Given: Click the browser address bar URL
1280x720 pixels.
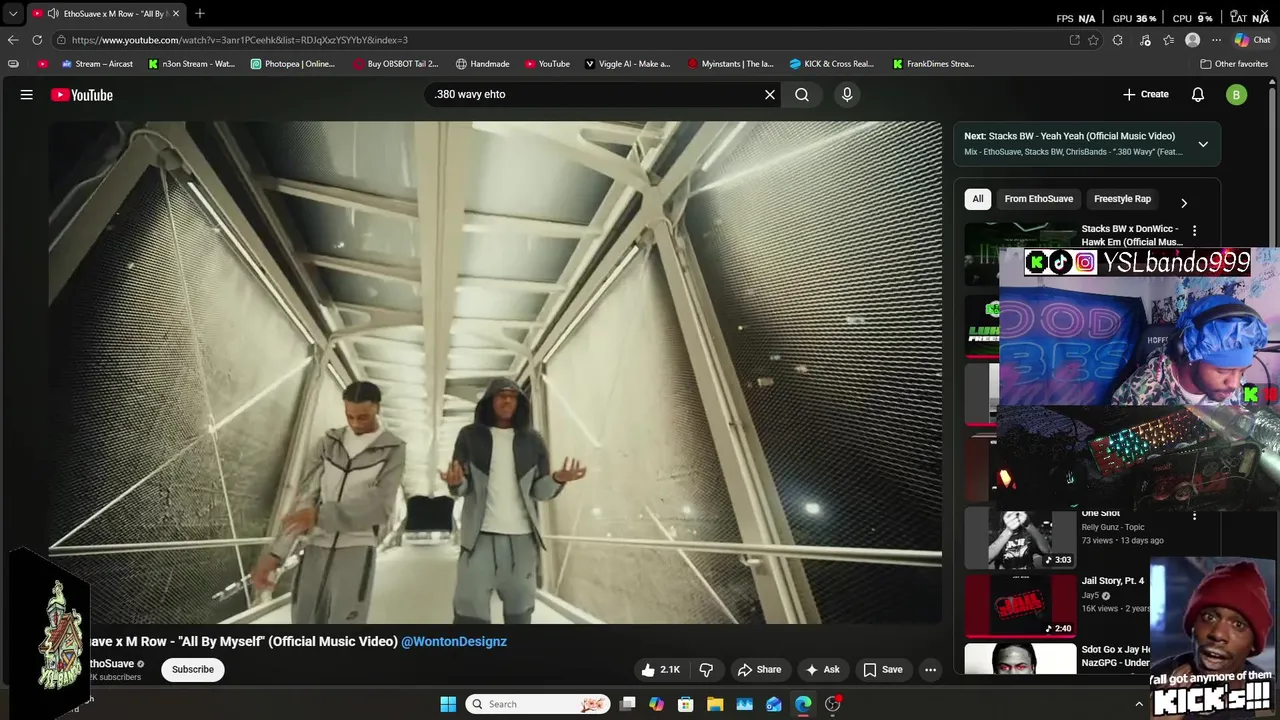Looking at the screenshot, I should 240,40.
